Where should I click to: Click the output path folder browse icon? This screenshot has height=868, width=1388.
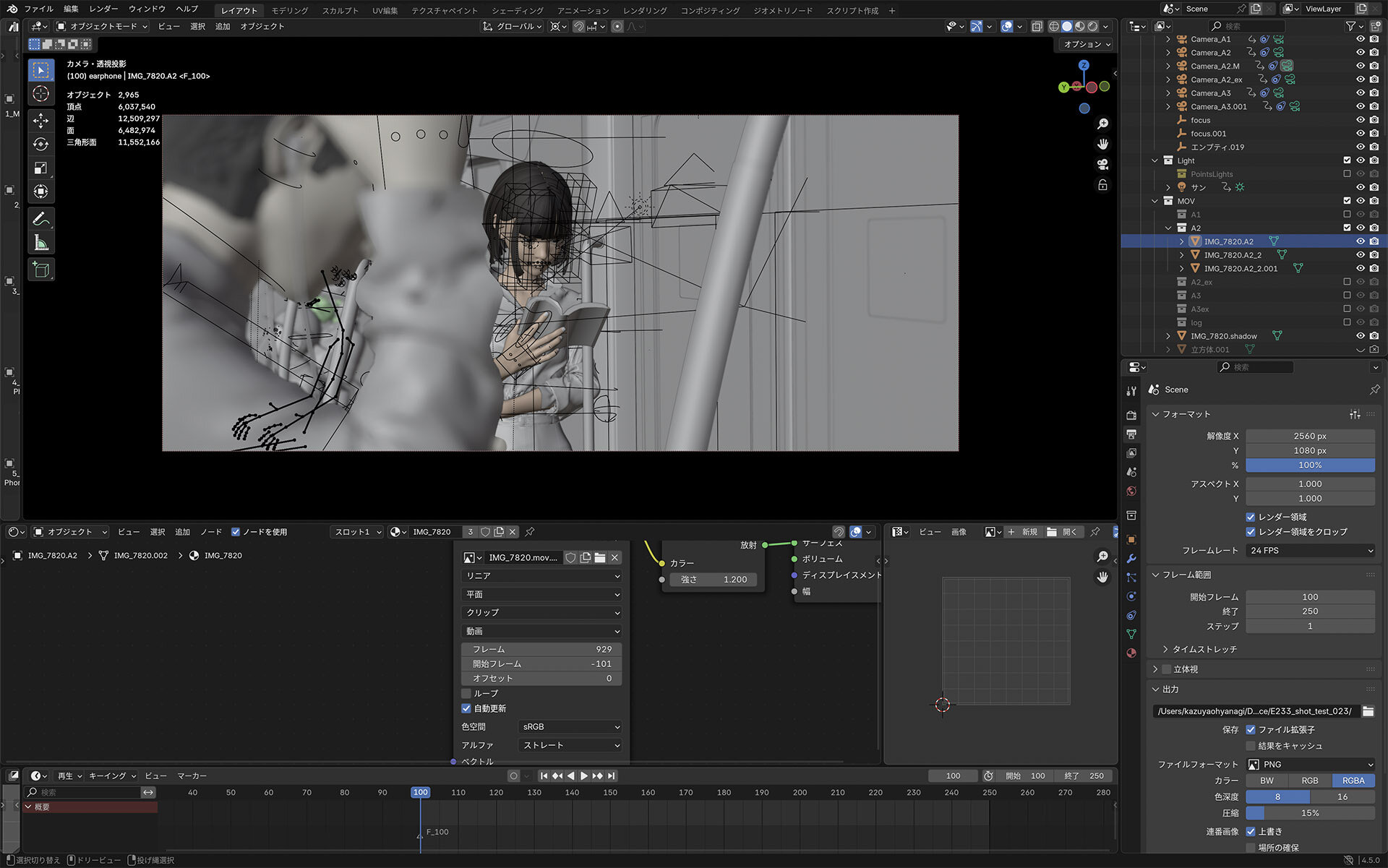point(1368,711)
